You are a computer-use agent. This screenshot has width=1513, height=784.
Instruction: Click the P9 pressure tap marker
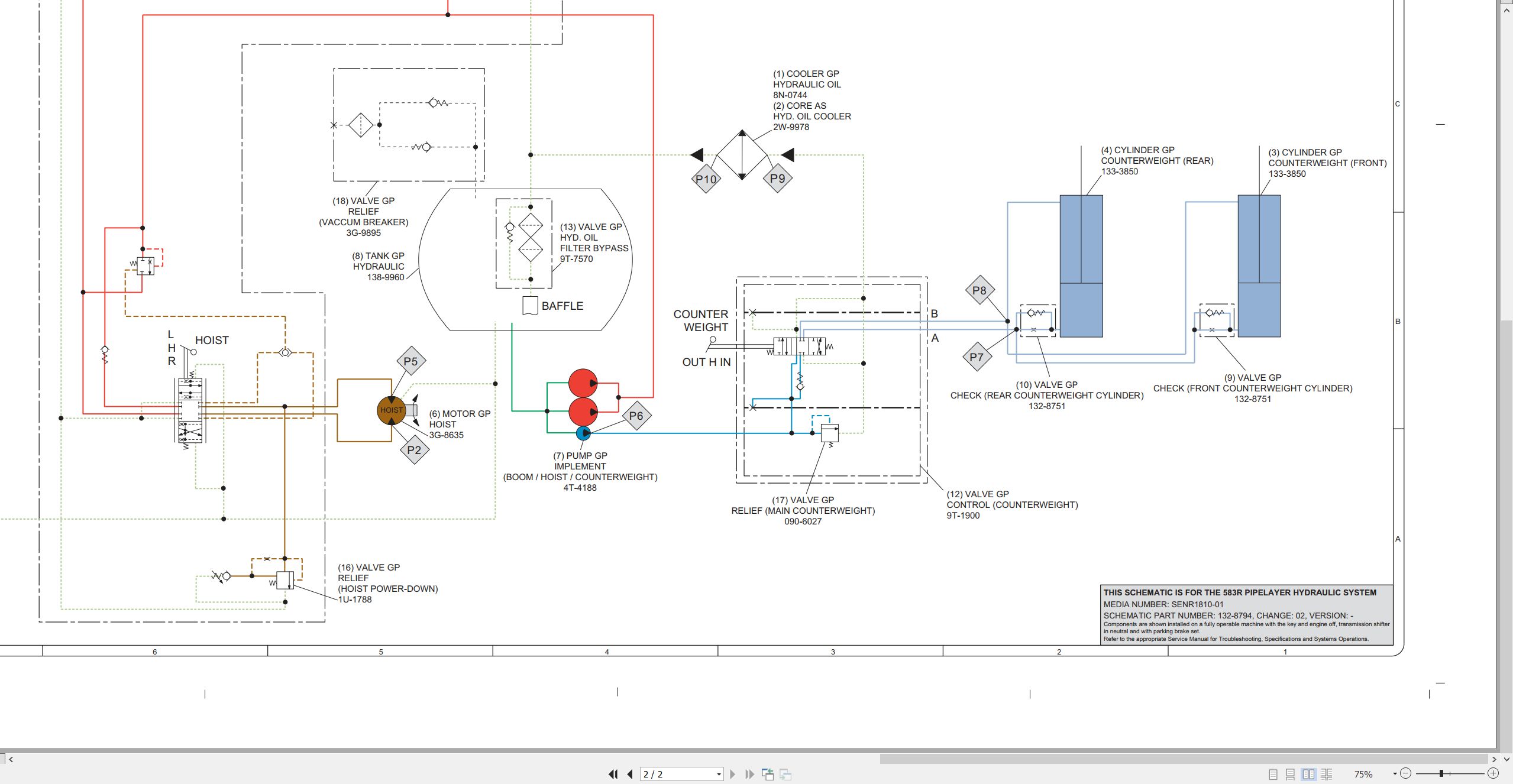[777, 178]
